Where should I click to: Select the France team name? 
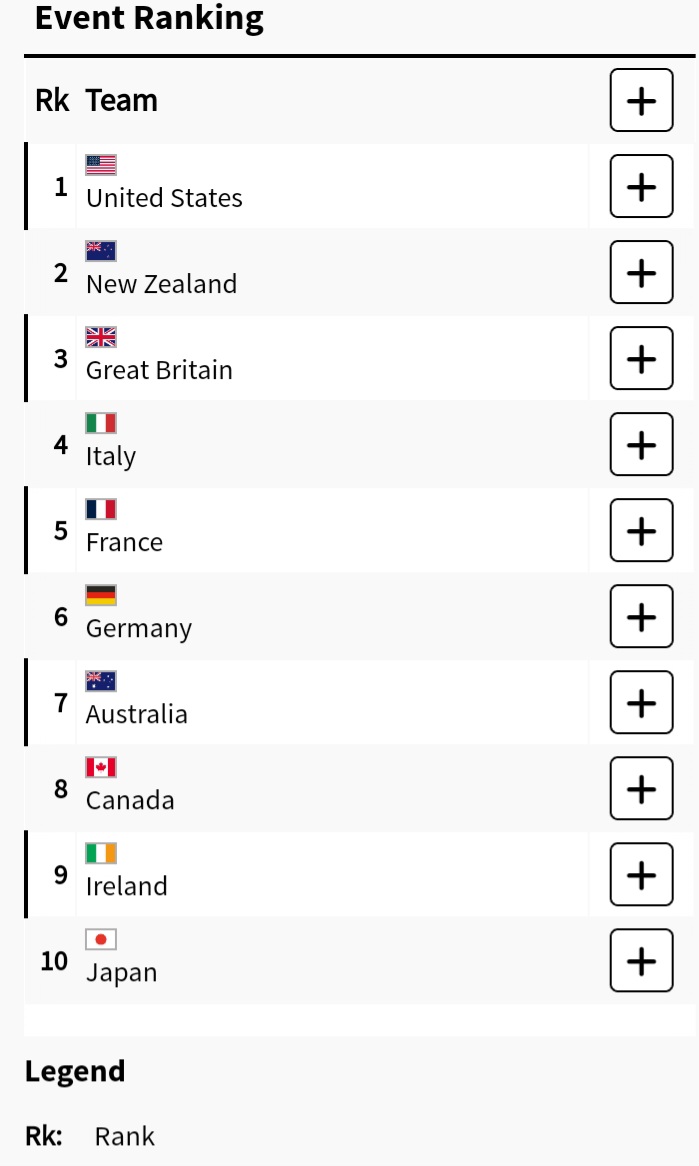click(x=124, y=542)
